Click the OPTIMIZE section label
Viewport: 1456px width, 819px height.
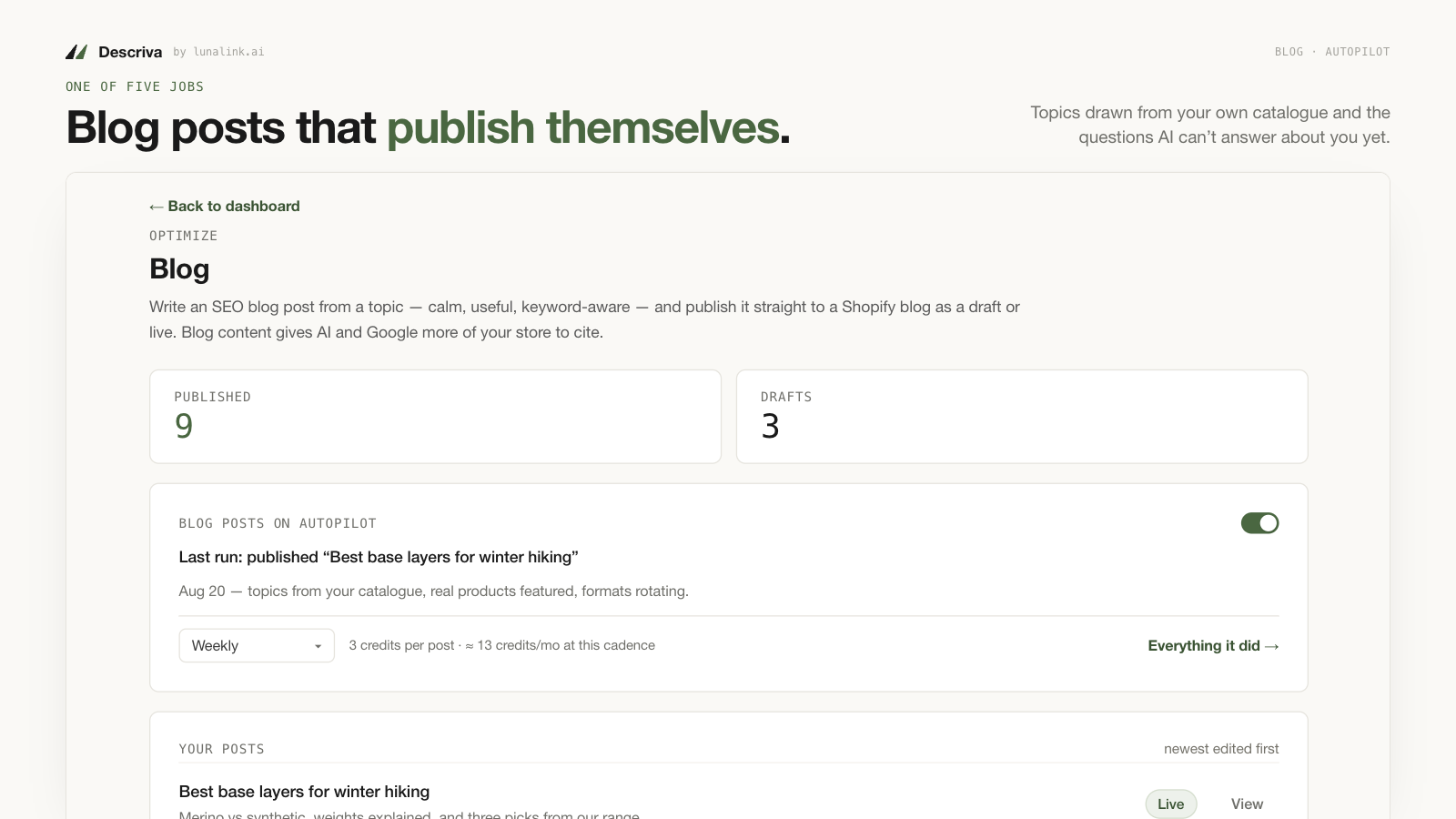tap(183, 236)
